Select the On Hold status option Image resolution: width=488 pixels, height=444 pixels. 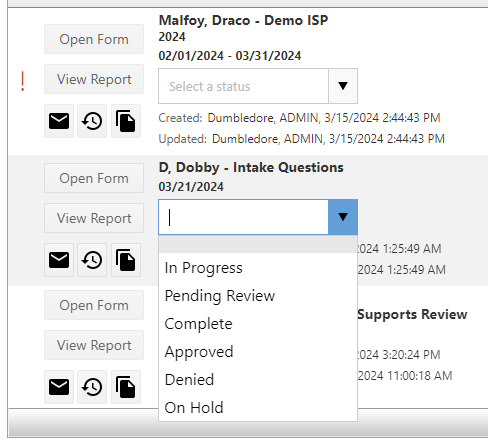click(x=258, y=408)
